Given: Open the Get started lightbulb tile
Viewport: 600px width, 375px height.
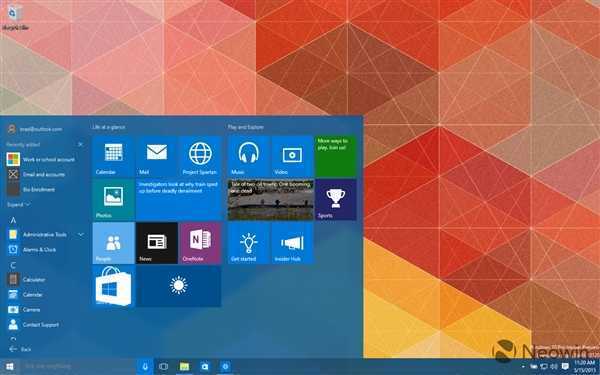Looking at the screenshot, I should coord(249,243).
